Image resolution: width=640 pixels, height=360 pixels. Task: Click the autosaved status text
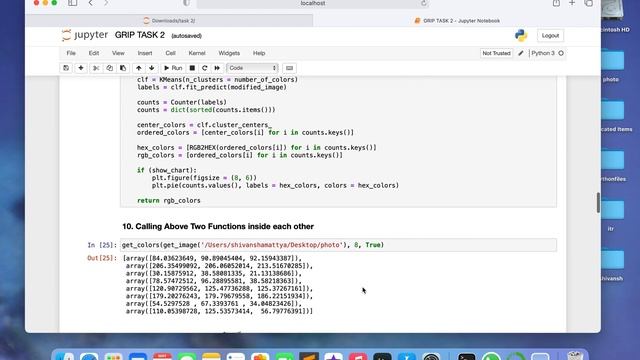tap(187, 36)
